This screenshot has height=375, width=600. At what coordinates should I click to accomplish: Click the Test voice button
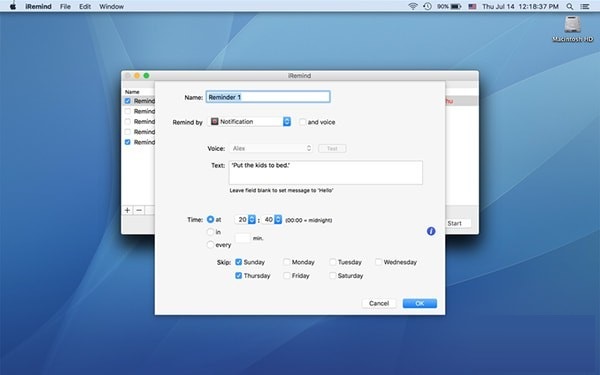(332, 148)
